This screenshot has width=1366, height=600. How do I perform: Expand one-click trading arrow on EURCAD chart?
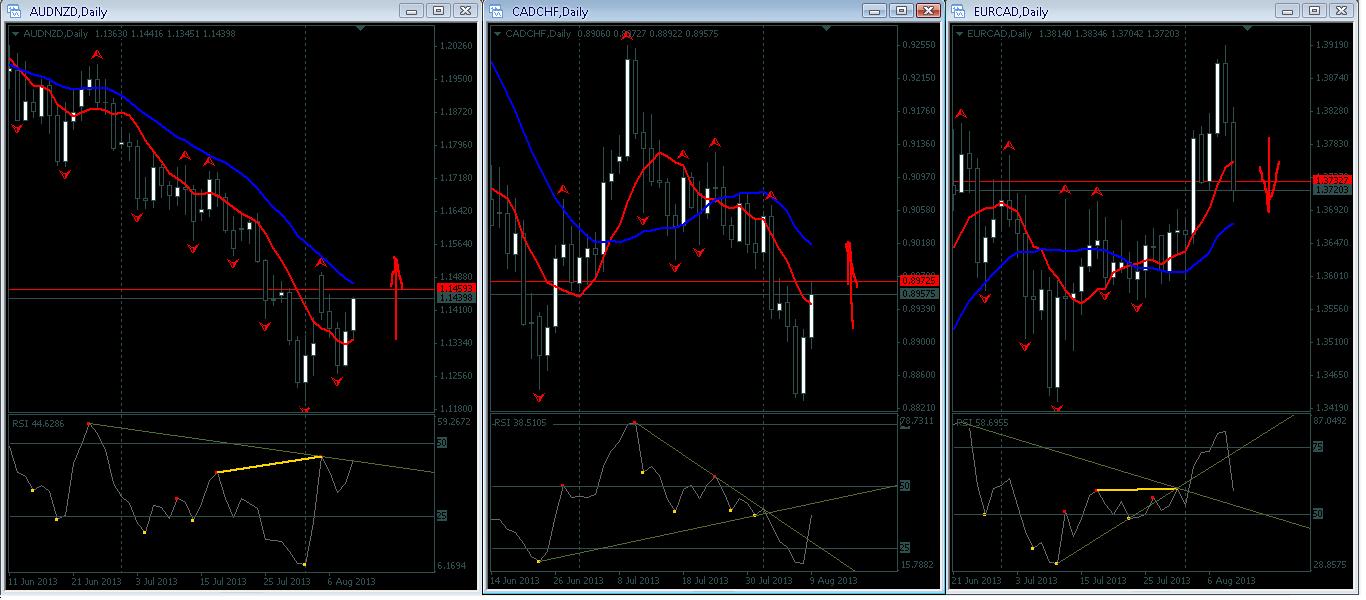(960, 34)
